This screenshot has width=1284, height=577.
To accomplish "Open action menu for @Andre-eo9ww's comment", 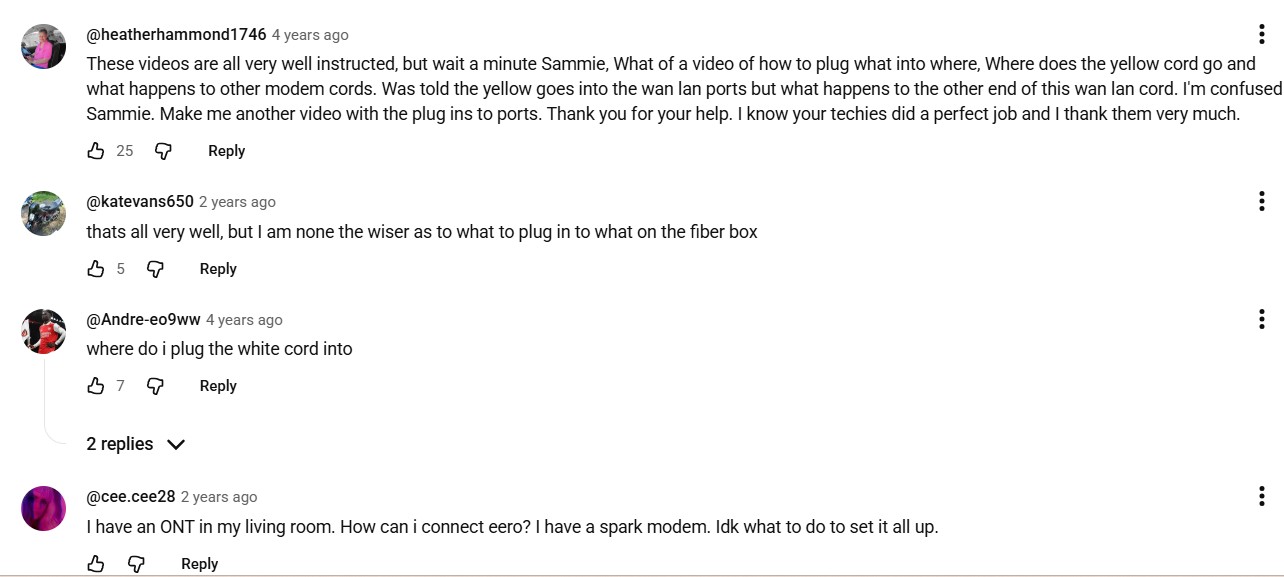I will [1262, 319].
